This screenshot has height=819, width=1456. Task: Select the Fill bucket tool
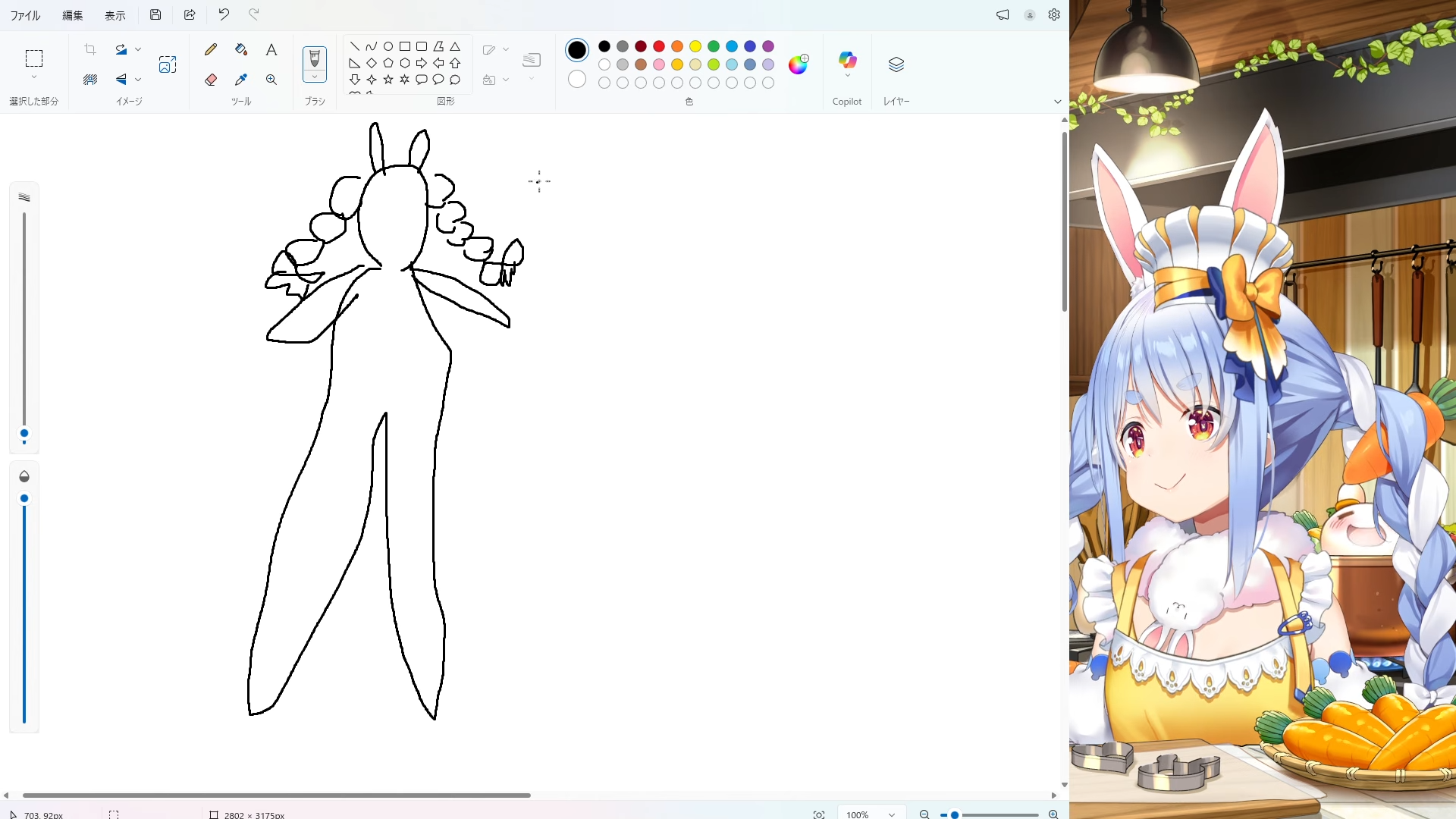pyautogui.click(x=241, y=50)
